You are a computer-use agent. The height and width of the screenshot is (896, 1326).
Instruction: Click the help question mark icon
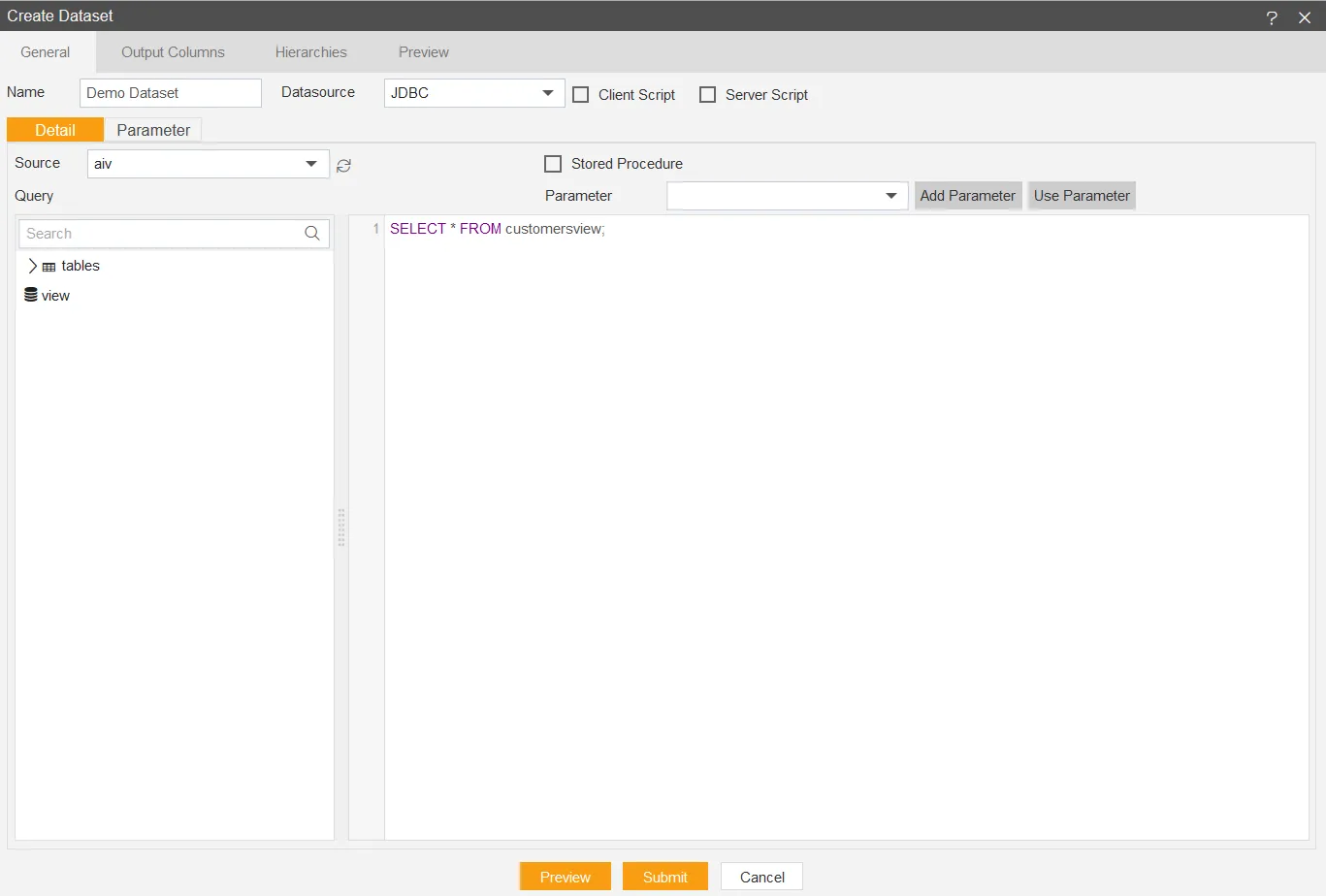point(1272,17)
